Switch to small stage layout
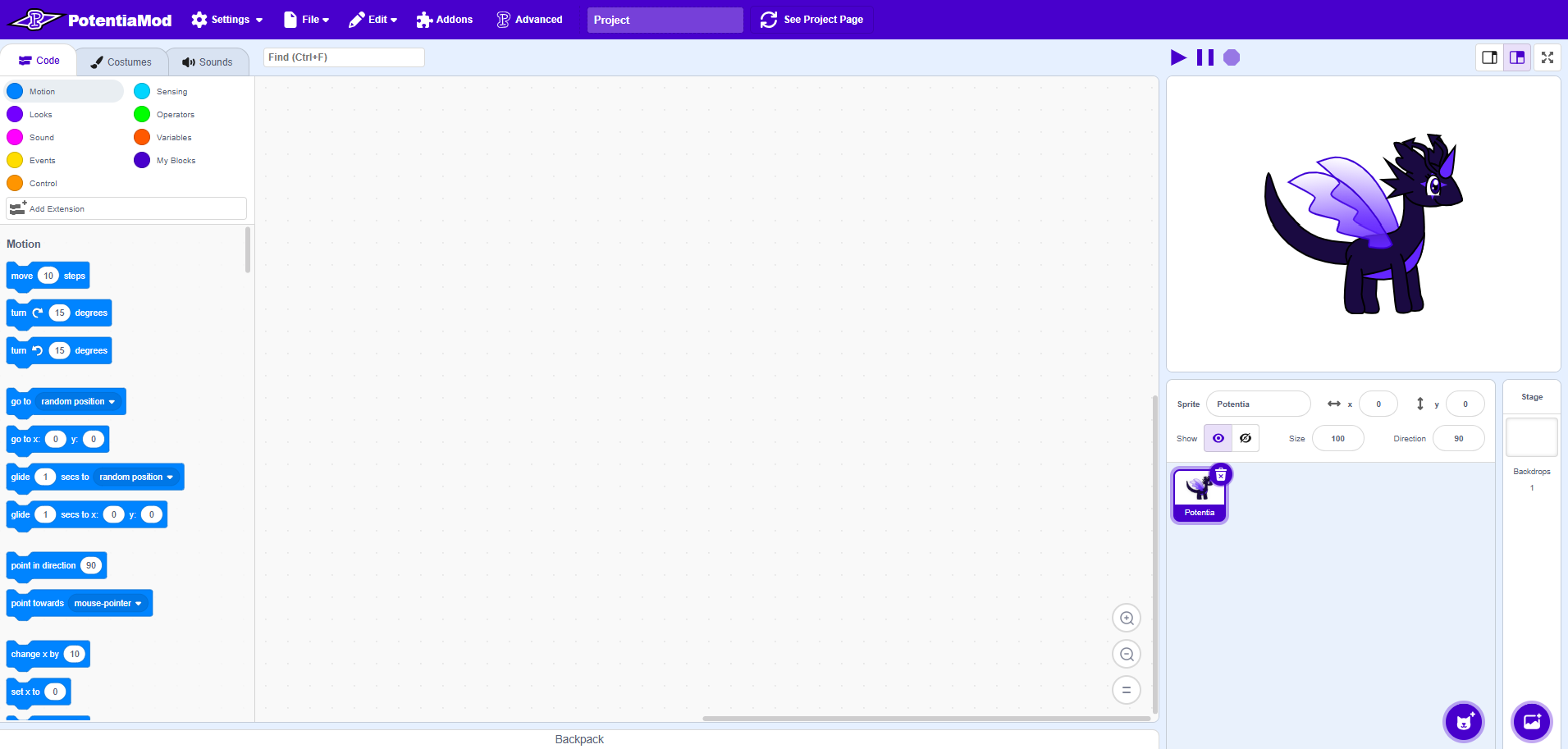This screenshot has height=749, width=1568. pyautogui.click(x=1489, y=57)
